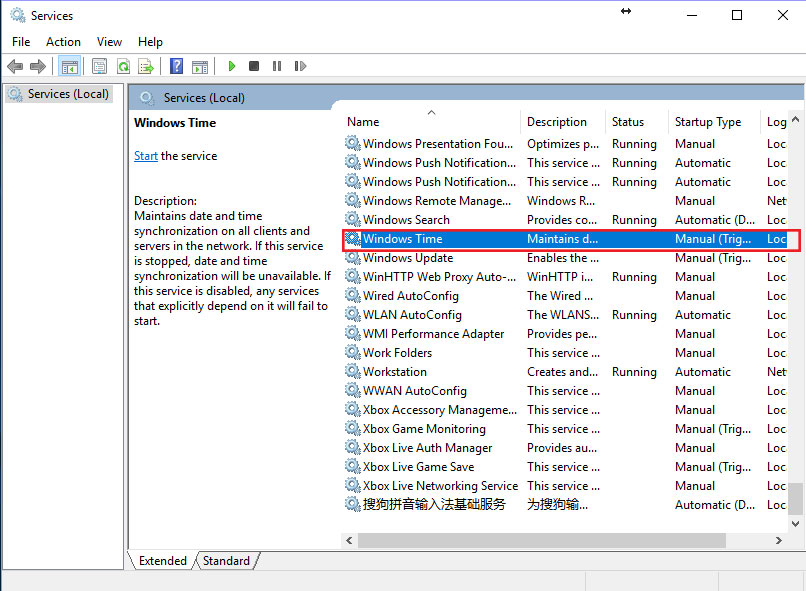806x591 pixels.
Task: Click 'Creates and...' description of Workstation
Action: [562, 372]
